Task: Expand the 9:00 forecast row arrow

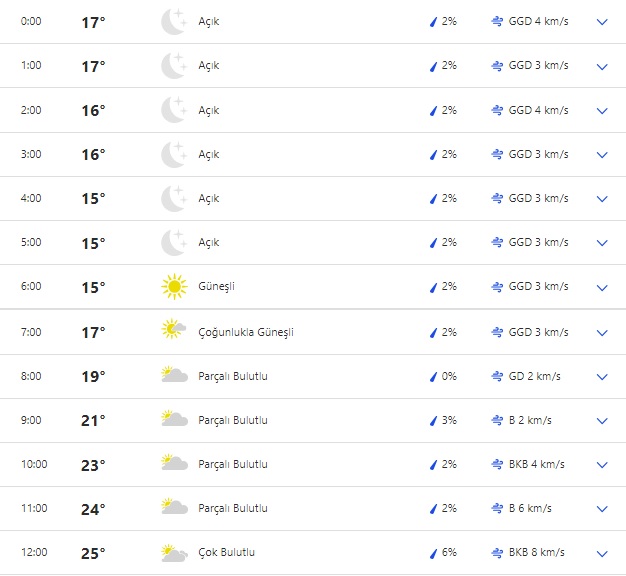Action: [602, 420]
